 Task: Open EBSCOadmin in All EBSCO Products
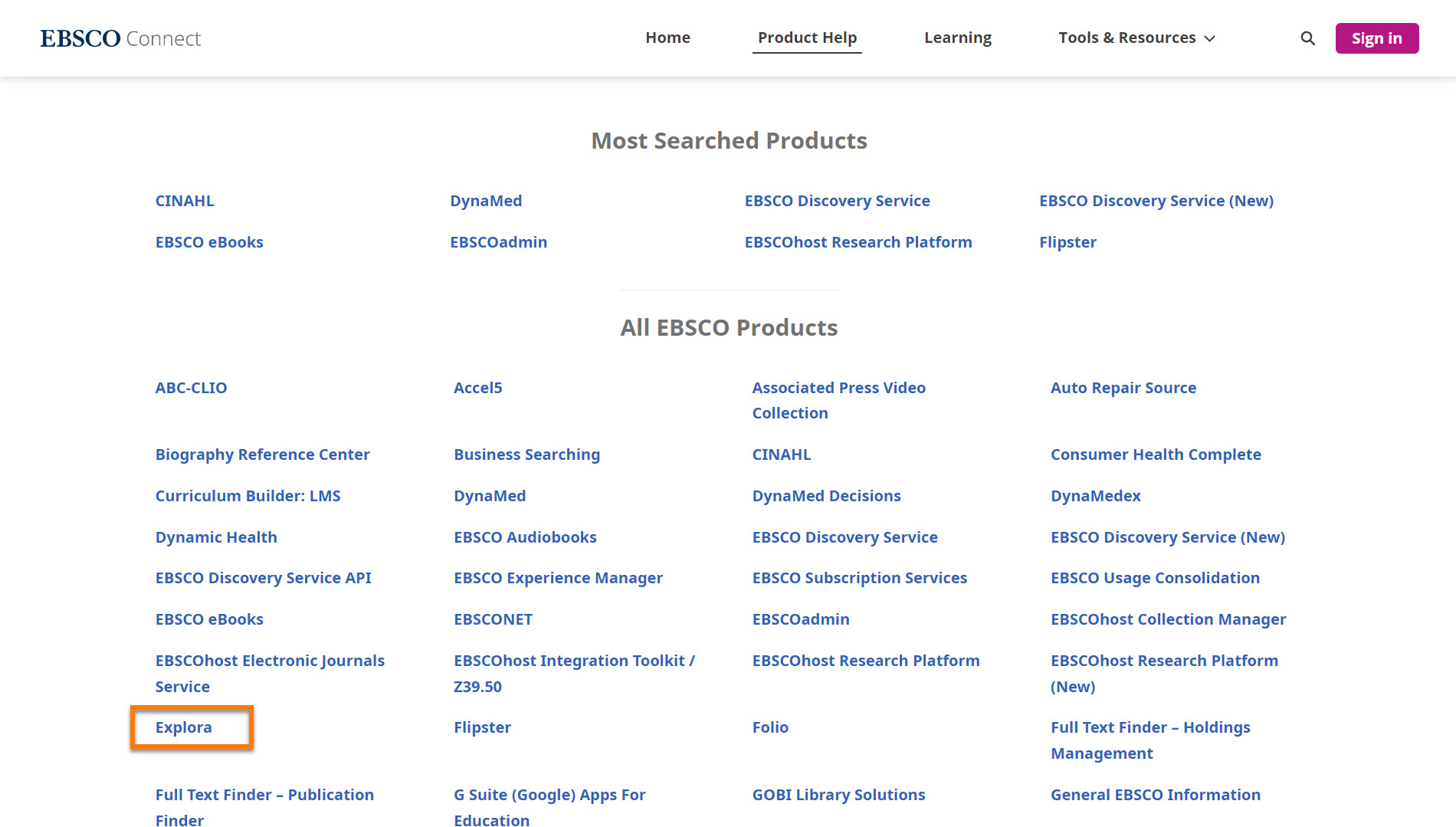[801, 619]
